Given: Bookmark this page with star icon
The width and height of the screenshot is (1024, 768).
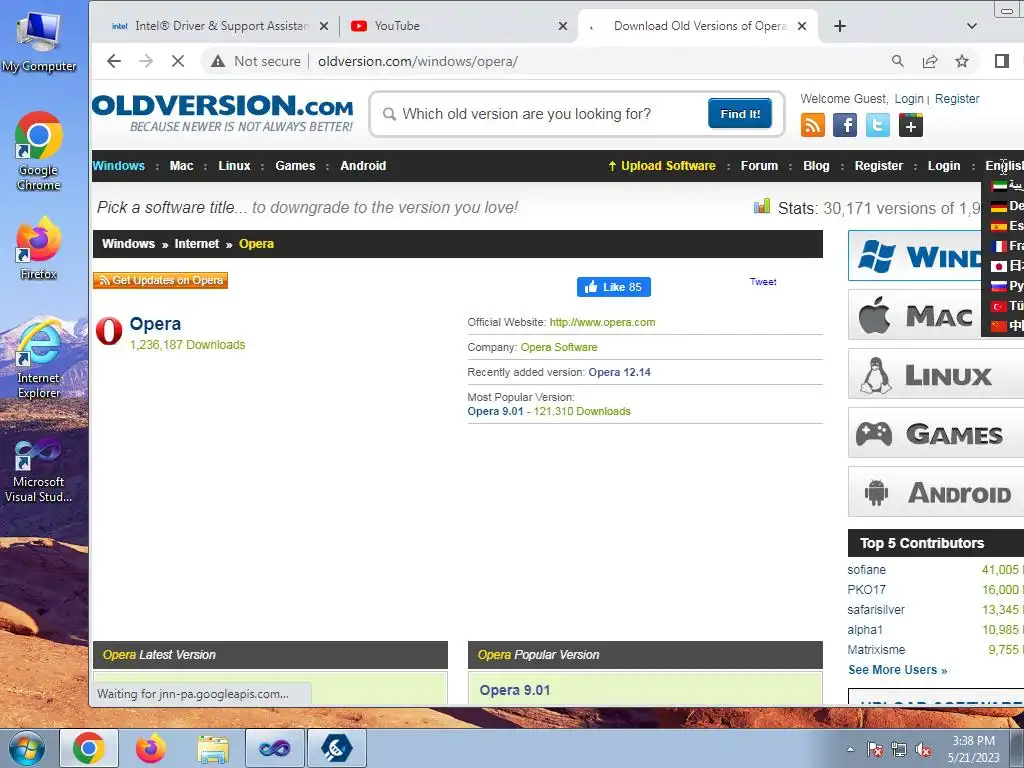Looking at the screenshot, I should [x=962, y=61].
